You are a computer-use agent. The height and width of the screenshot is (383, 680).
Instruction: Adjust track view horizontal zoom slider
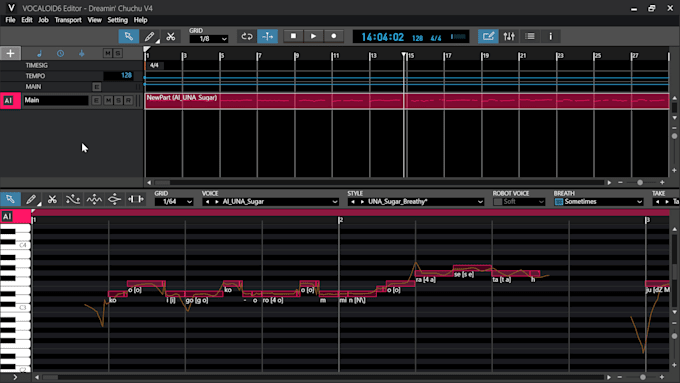tap(640, 183)
